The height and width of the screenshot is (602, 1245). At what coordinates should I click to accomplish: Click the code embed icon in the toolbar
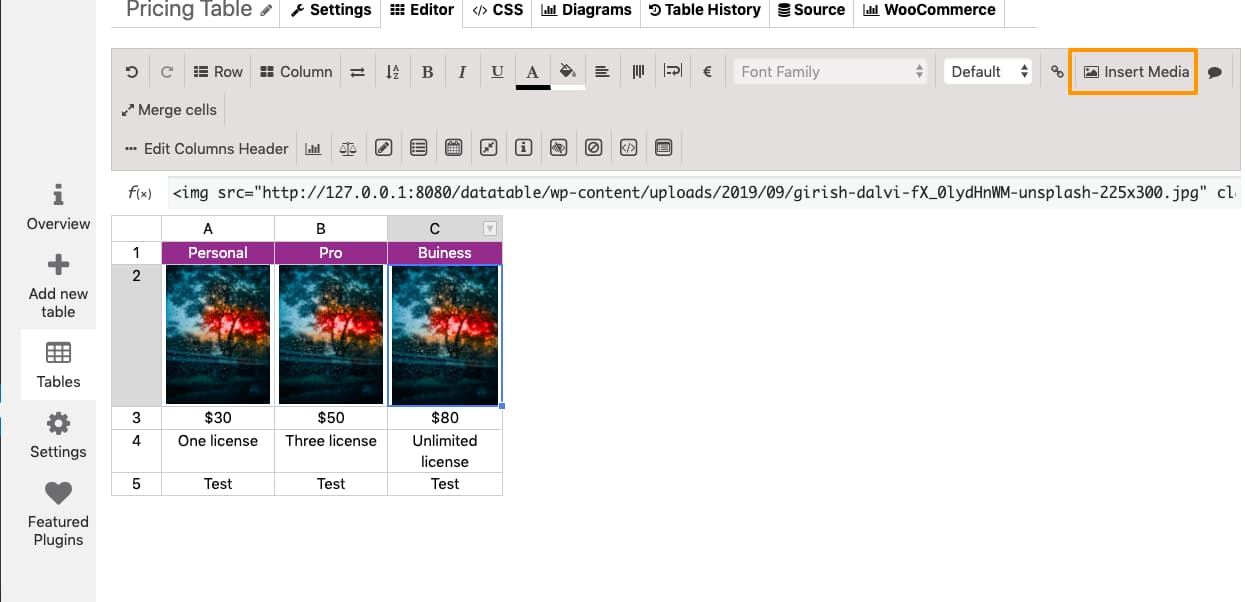(x=628, y=147)
